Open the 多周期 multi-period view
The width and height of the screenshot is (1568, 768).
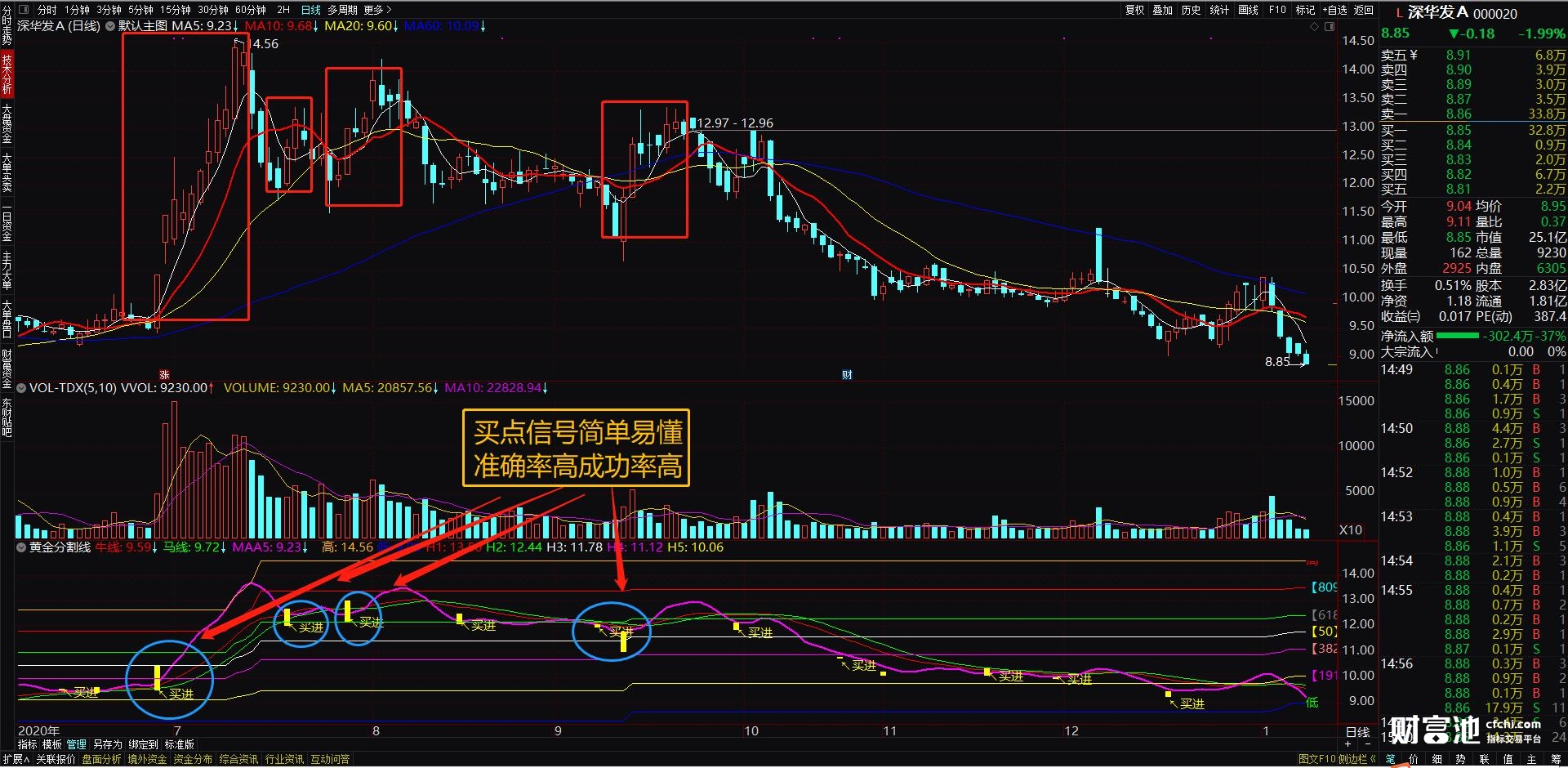tap(342, 10)
